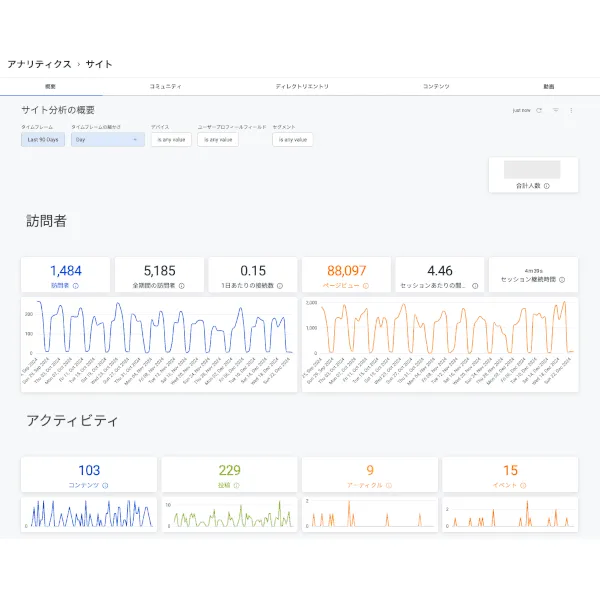Screen dimensions: 600x600
Task: Expand the 'Day' timeframe granularity dropdown
Action: tap(108, 140)
